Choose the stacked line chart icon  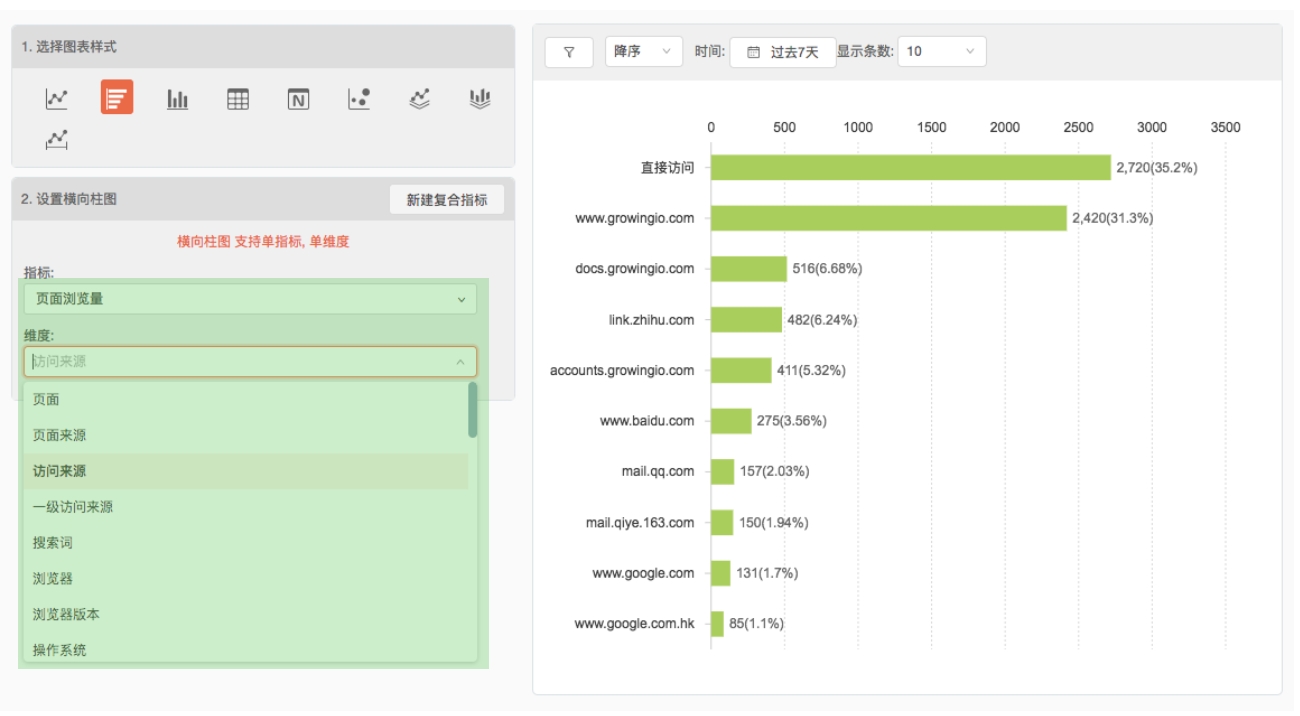(x=420, y=98)
